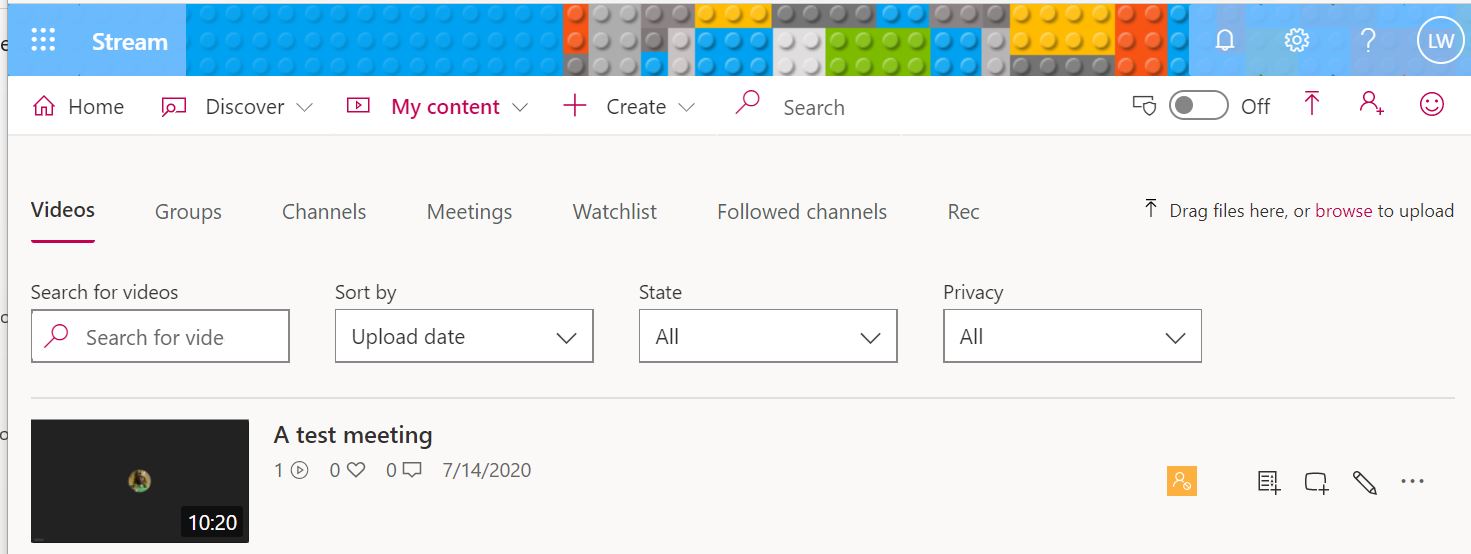Open more actions ellipsis for A test meeting
1471x554 pixels.
click(x=1412, y=481)
